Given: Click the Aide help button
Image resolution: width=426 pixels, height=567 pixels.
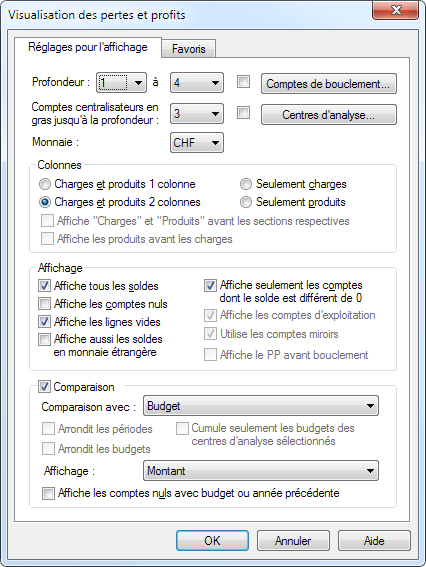Looking at the screenshot, I should click(374, 541).
